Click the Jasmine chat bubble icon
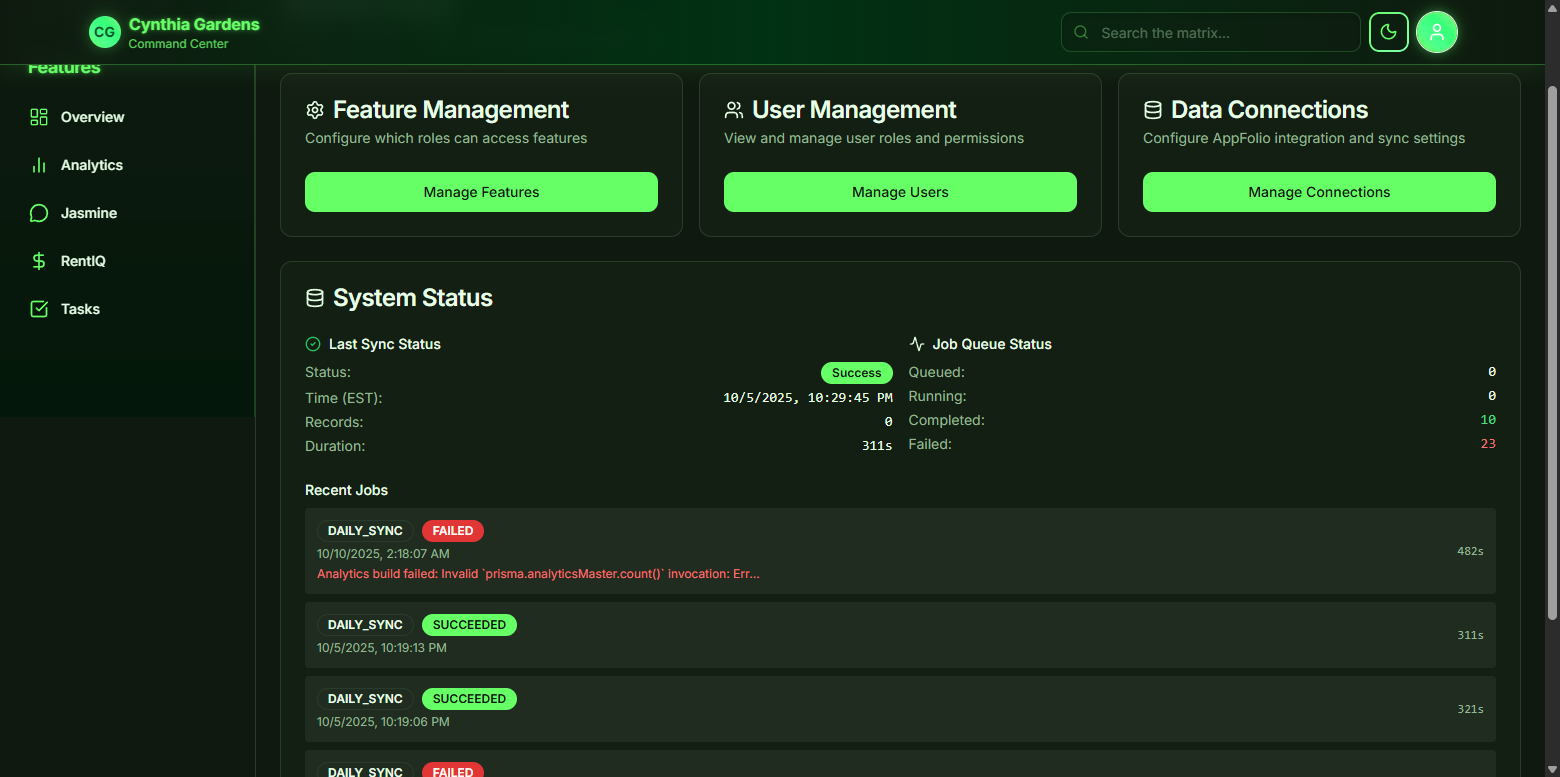 [x=39, y=213]
